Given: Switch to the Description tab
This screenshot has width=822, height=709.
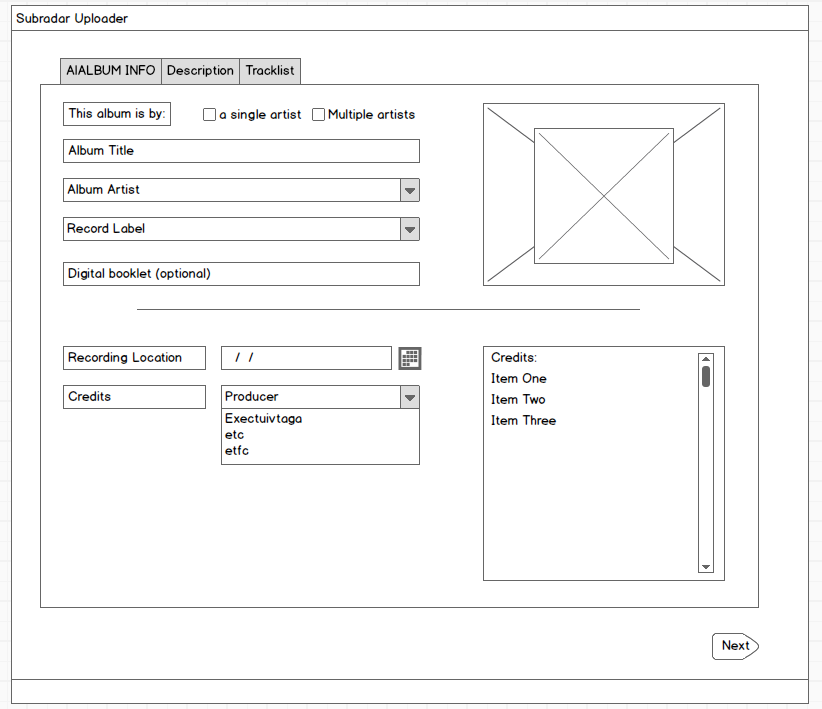Looking at the screenshot, I should coord(200,71).
